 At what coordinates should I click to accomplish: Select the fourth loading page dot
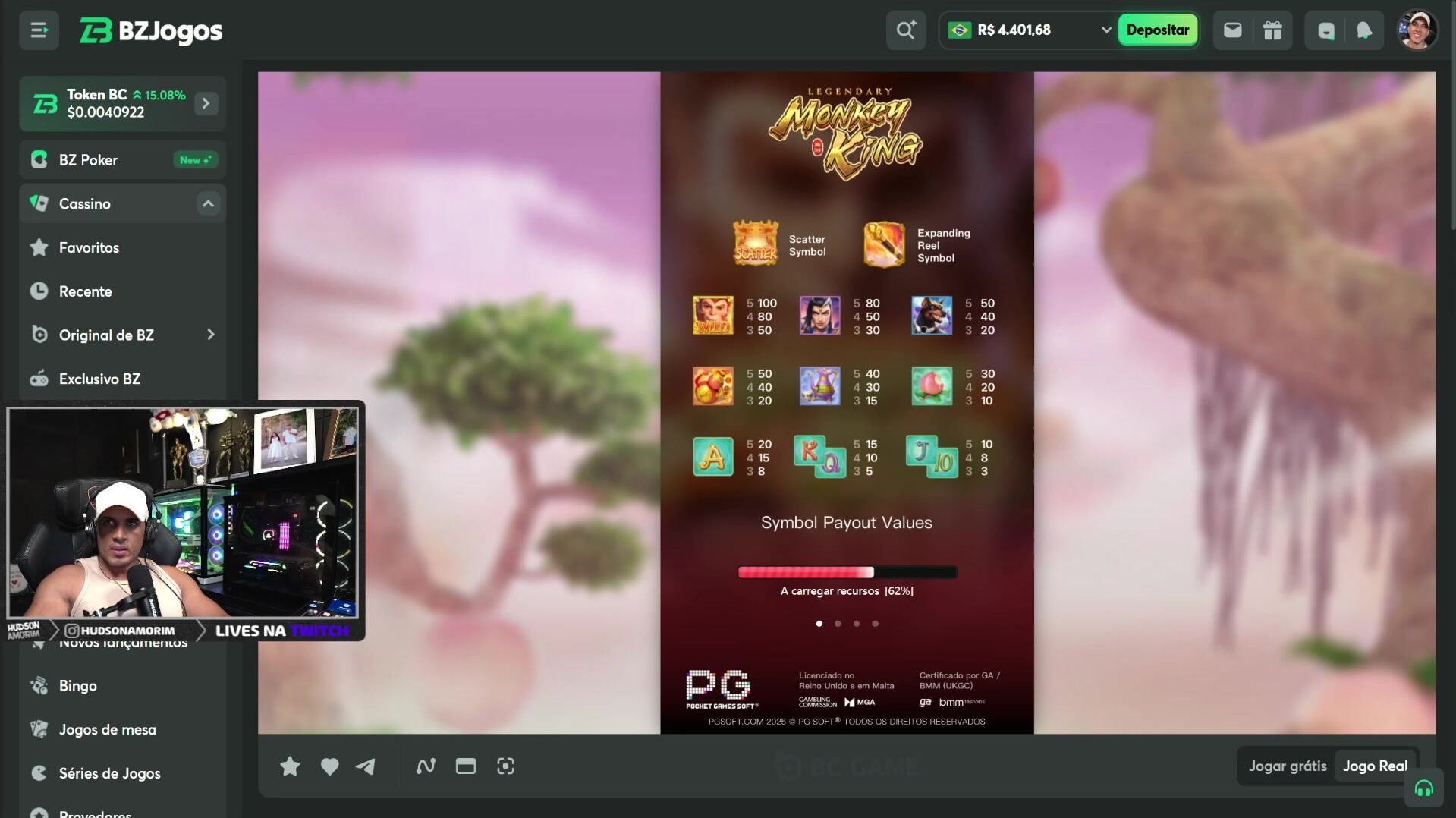coord(875,624)
